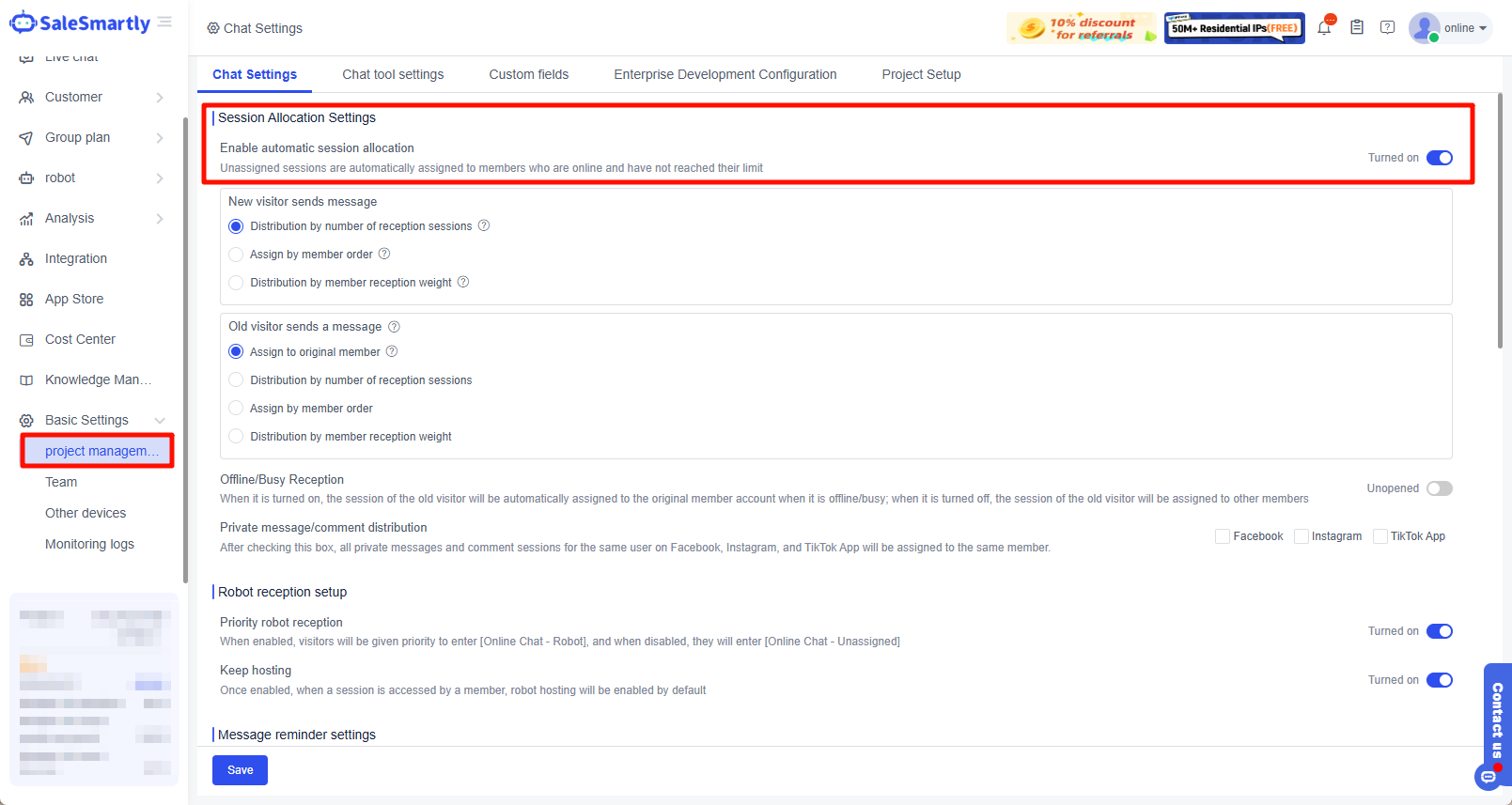1512x805 pixels.
Task: Click the App Store grid icon
Action: click(26, 300)
